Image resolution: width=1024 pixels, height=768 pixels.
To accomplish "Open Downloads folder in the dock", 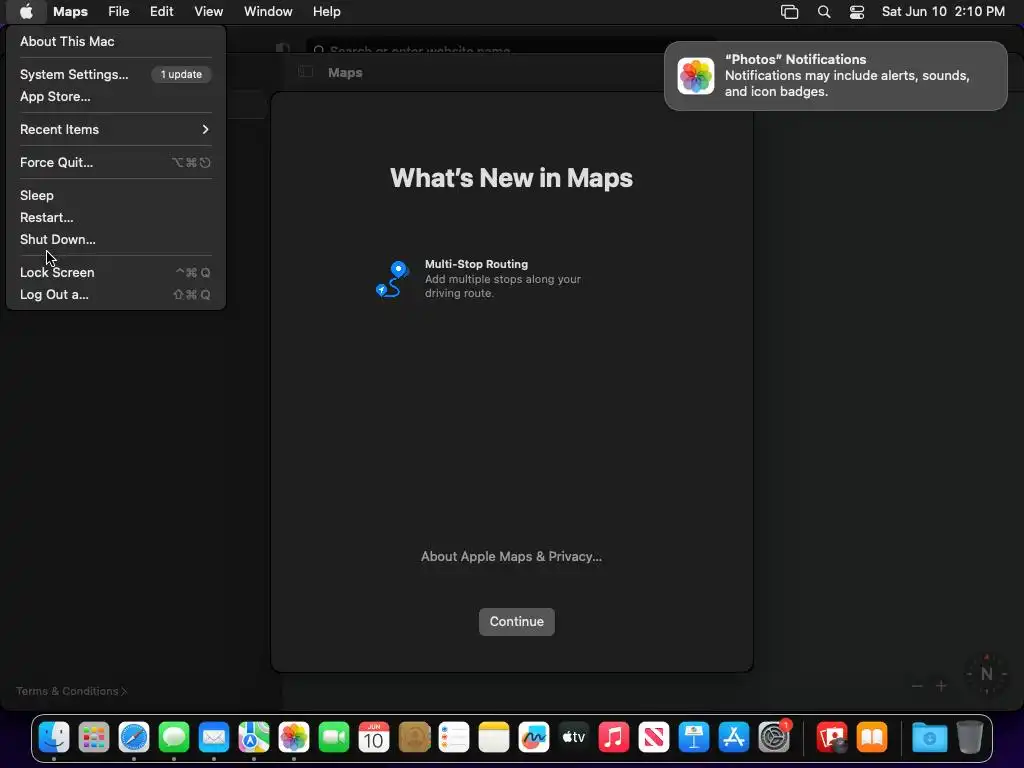I will (929, 737).
